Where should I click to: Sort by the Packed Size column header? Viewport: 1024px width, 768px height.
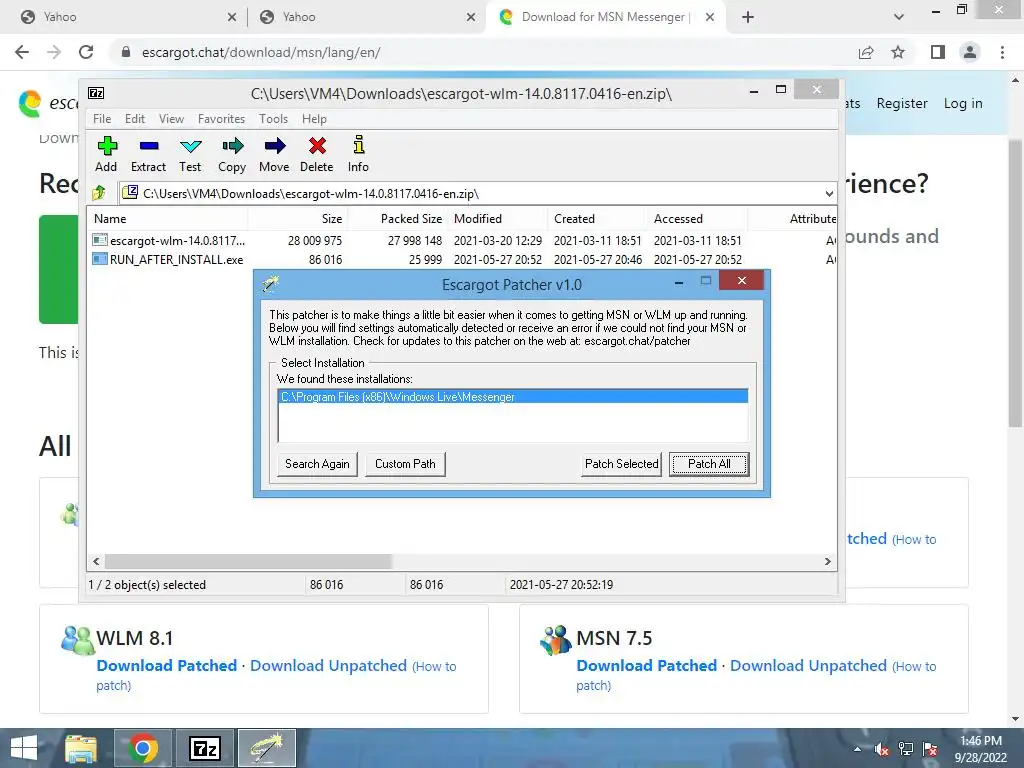pyautogui.click(x=398, y=219)
